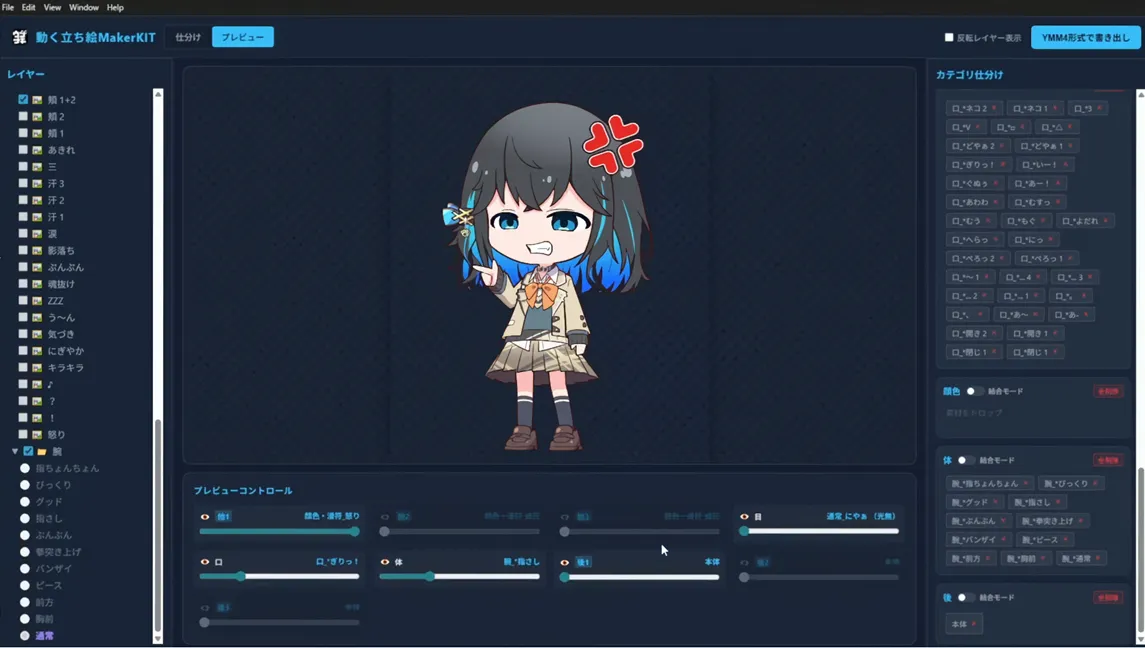Click the image icon of layer 涙

[37, 234]
